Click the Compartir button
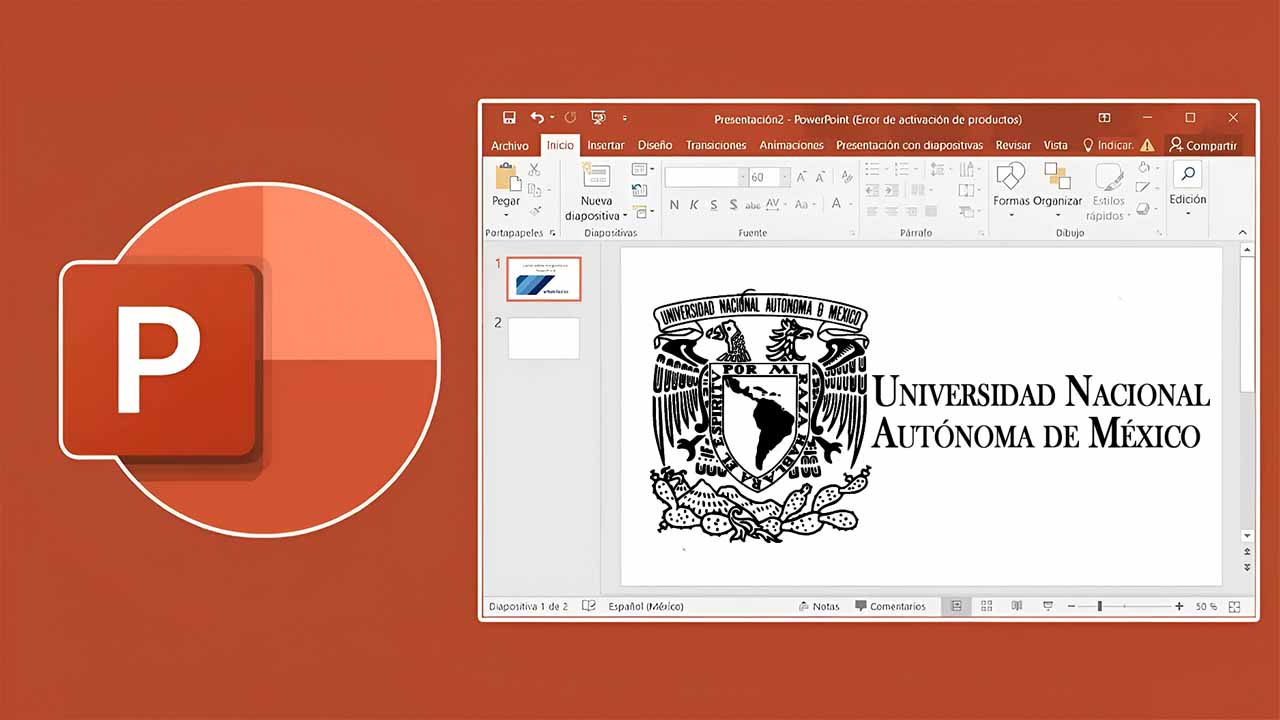This screenshot has height=720, width=1280. (x=1205, y=145)
